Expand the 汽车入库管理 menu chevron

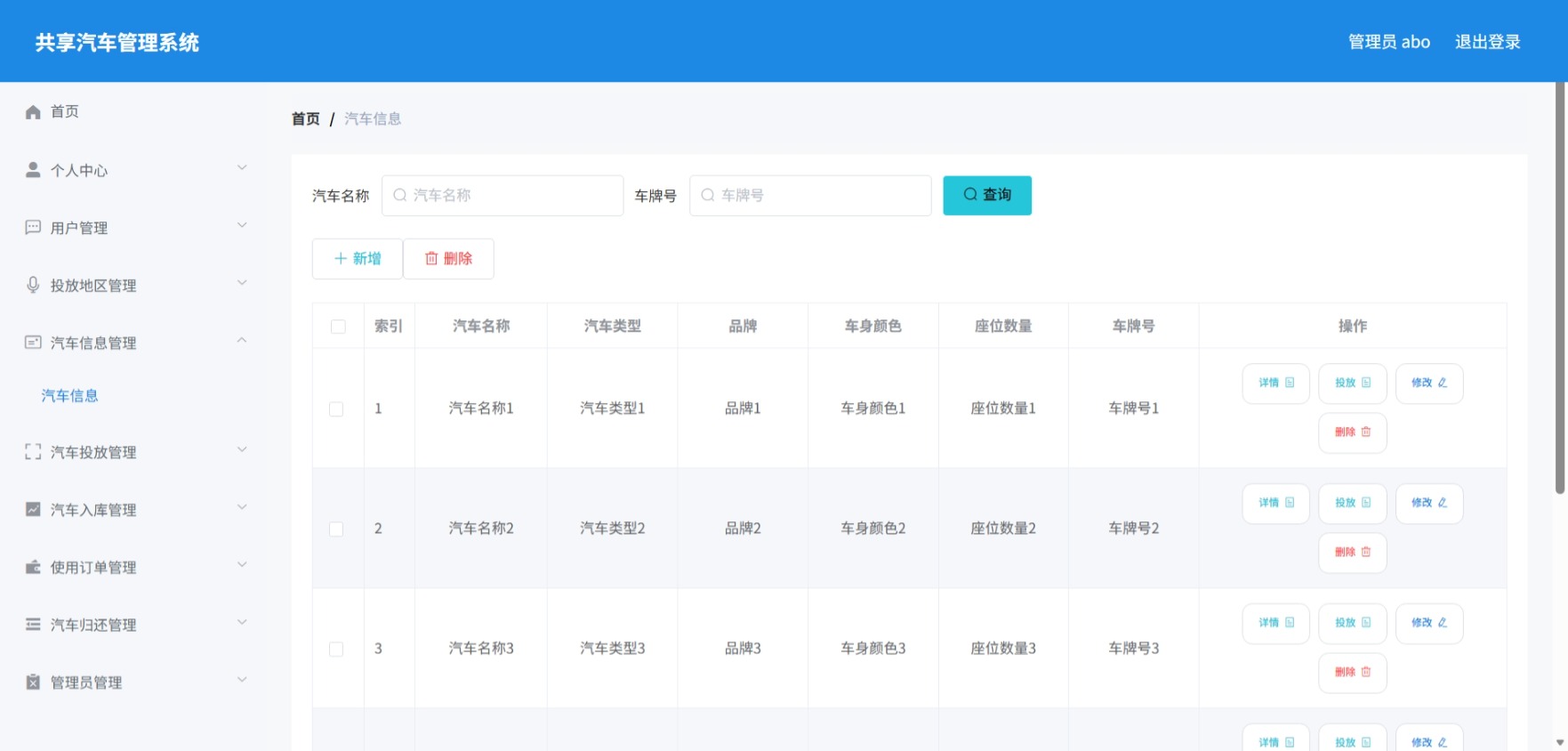[x=242, y=508]
